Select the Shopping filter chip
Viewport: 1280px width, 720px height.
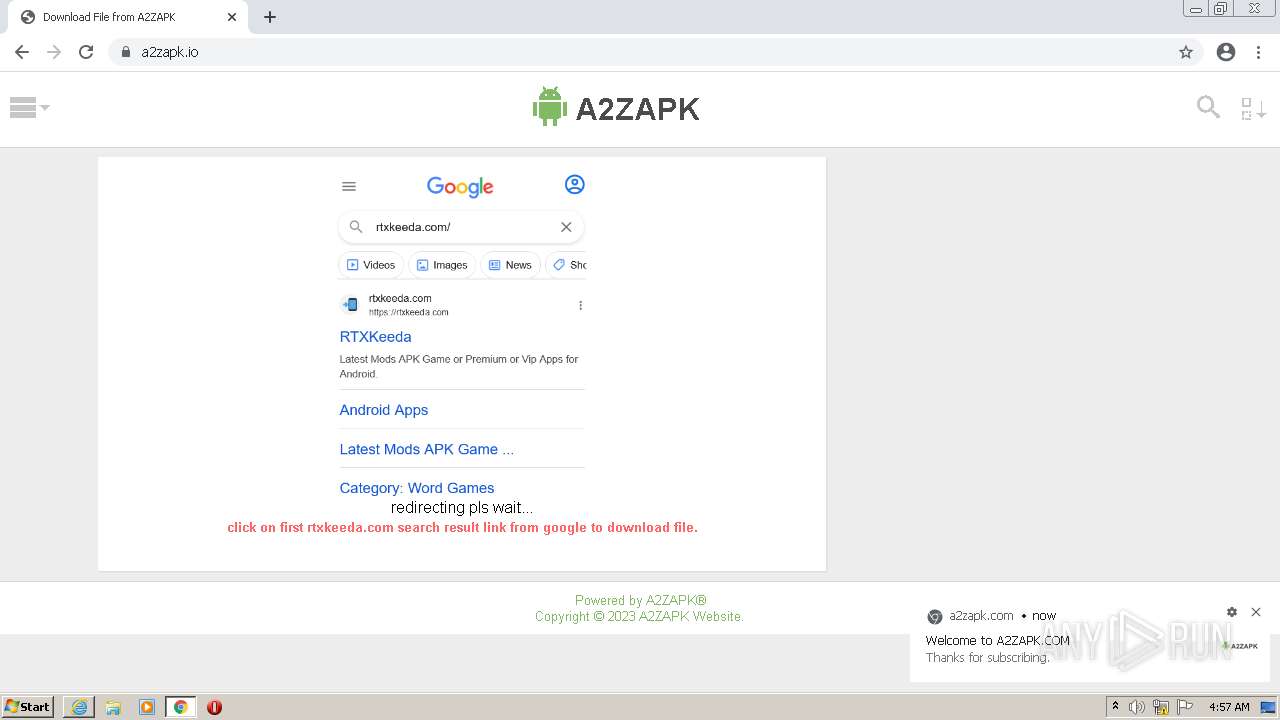[567, 265]
